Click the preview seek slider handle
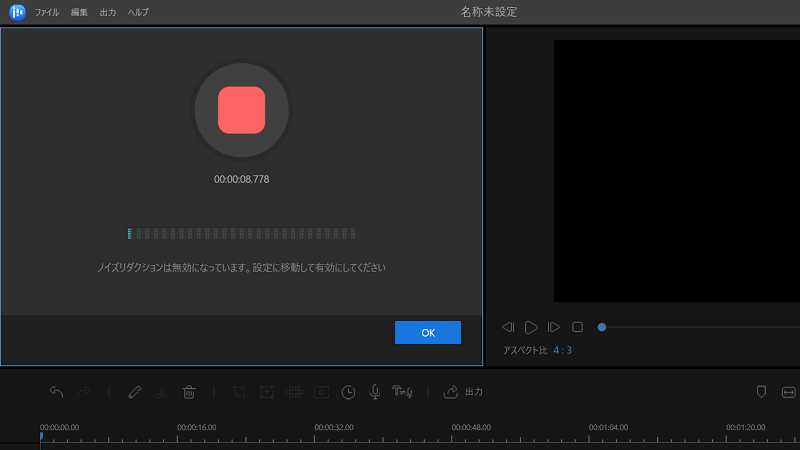Viewport: 800px width, 450px height. click(x=602, y=327)
